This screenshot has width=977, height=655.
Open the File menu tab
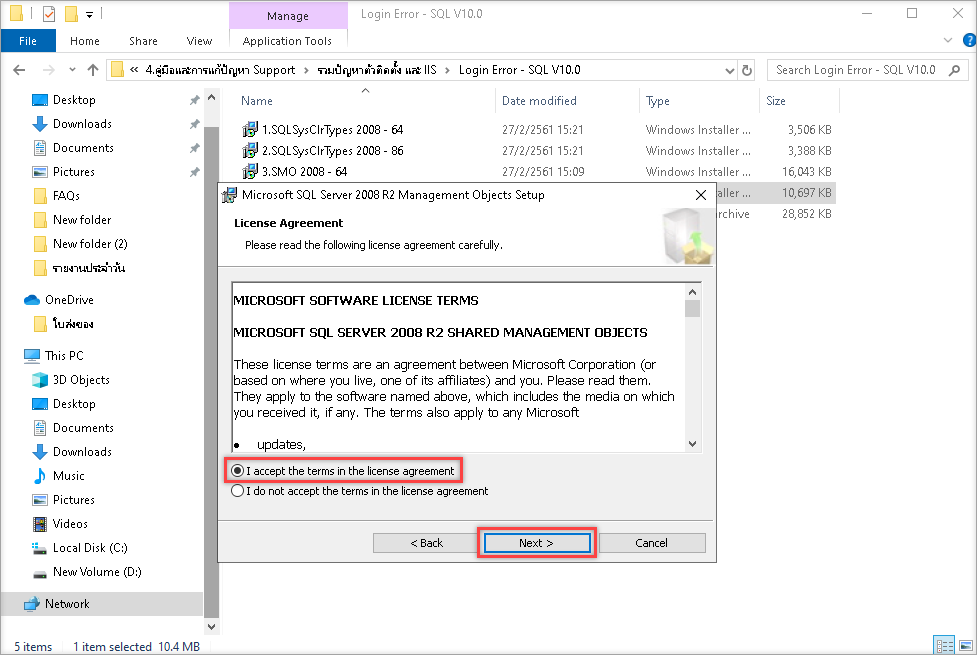click(28, 41)
